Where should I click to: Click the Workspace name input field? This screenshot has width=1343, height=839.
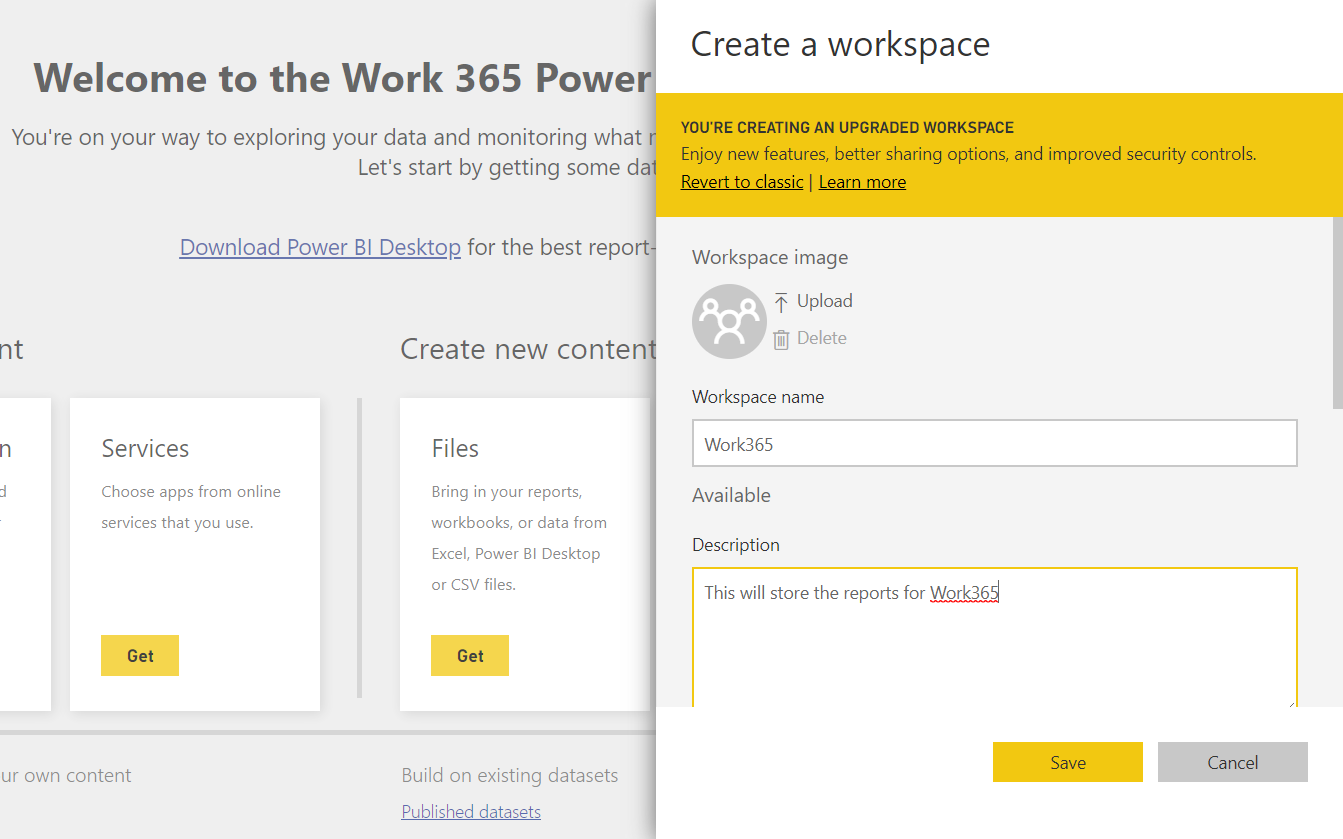click(x=994, y=443)
